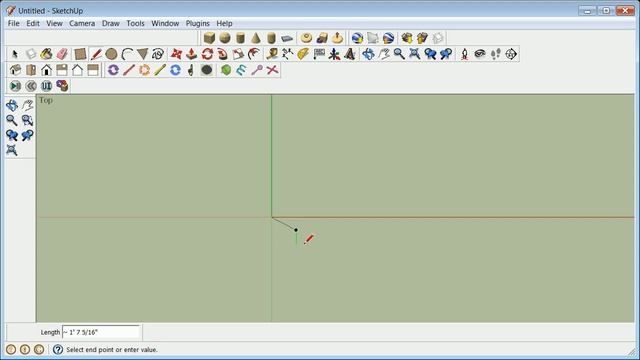Pick the pink Eraser tool
Image resolution: width=640 pixels, height=360 pixels.
pos(62,54)
